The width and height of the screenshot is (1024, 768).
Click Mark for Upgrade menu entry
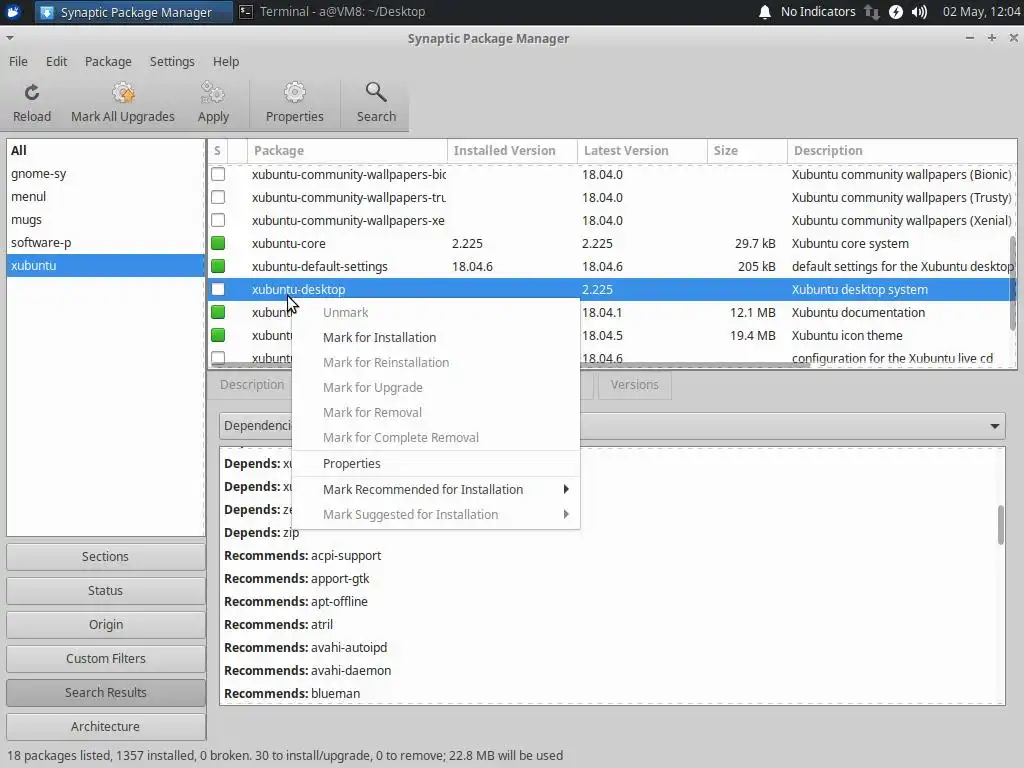(436, 387)
